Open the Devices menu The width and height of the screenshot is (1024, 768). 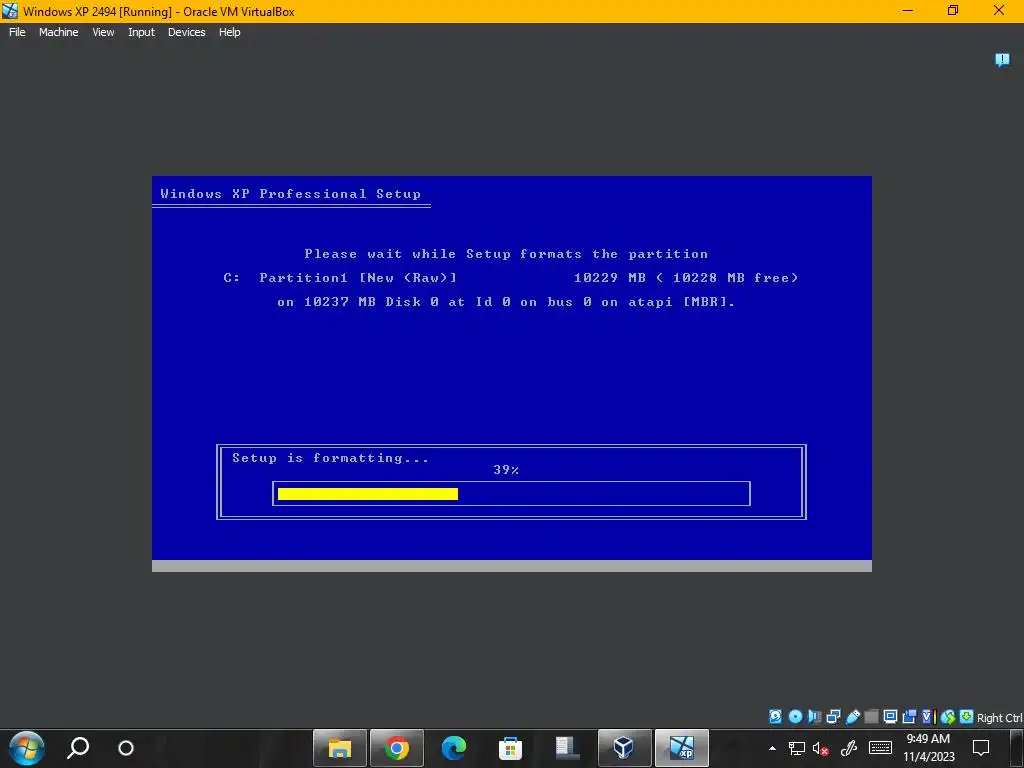point(186,32)
